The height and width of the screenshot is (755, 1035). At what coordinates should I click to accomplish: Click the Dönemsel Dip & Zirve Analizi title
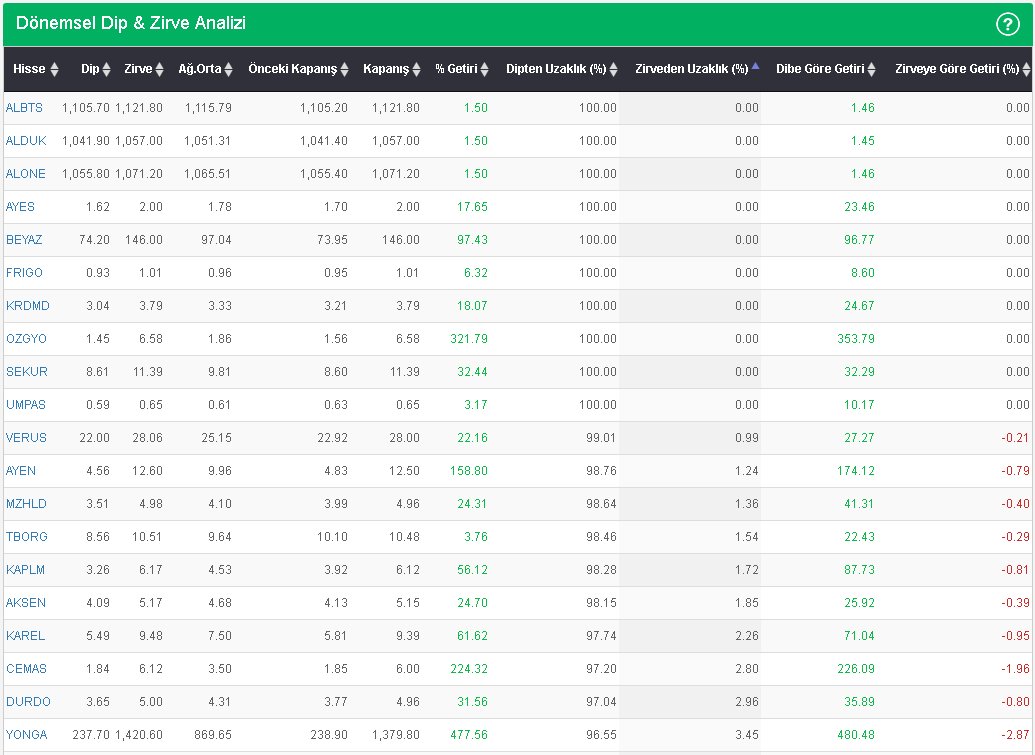pyautogui.click(x=131, y=23)
